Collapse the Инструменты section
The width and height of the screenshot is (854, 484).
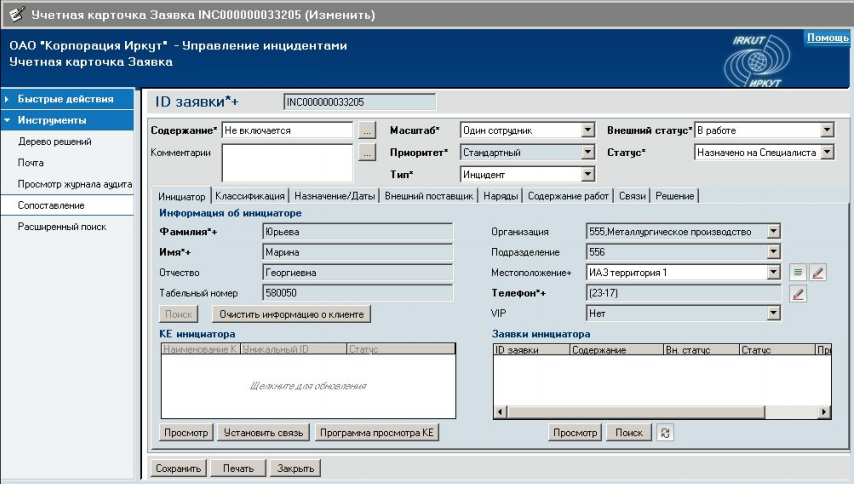(x=67, y=120)
